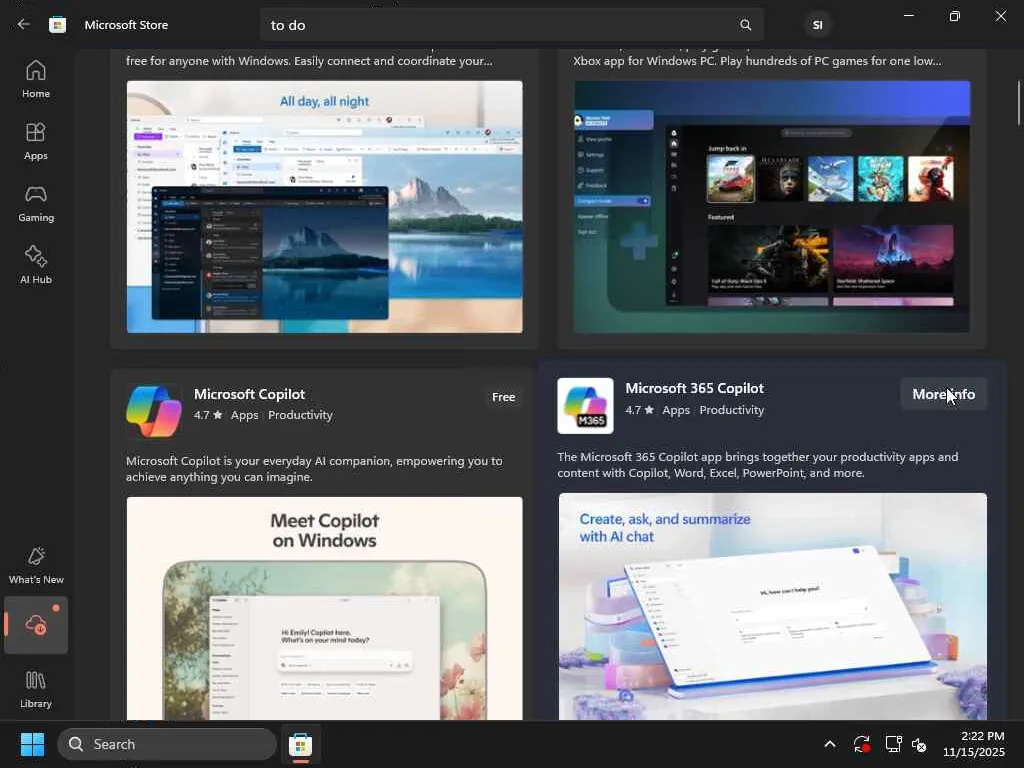Viewport: 1024px width, 768px height.
Task: Click the network display tray icon
Action: pyautogui.click(x=893, y=744)
